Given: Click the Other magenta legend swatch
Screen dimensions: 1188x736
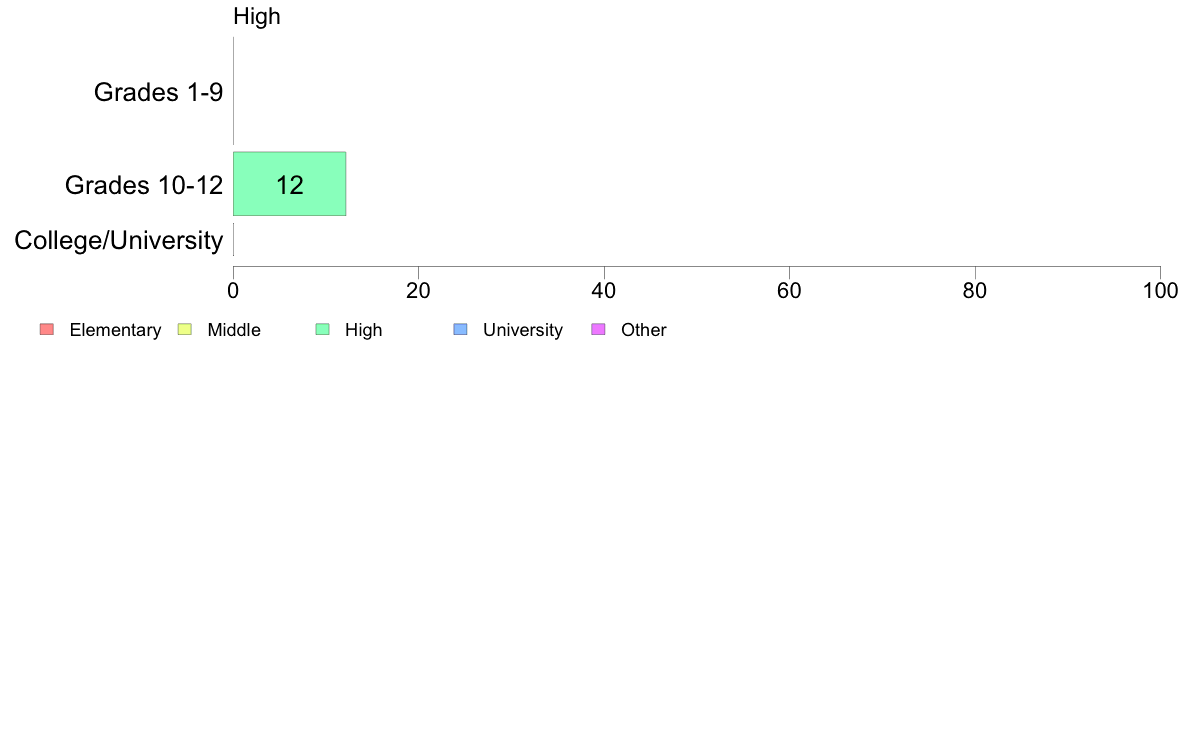Looking at the screenshot, I should pyautogui.click(x=599, y=329).
